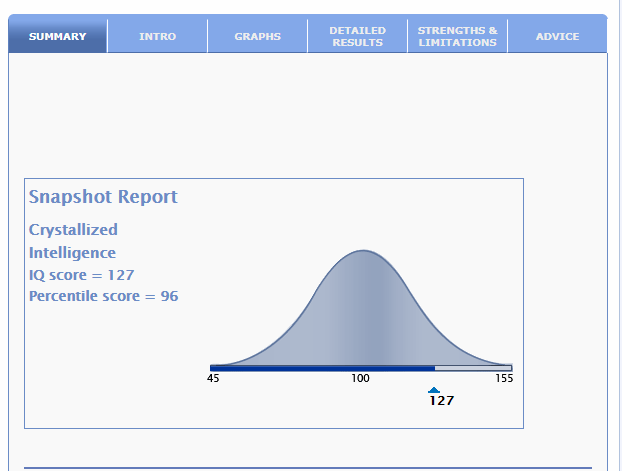This screenshot has height=471, width=622.
Task: Click the dark blue filled score bar
Action: (x=322, y=368)
